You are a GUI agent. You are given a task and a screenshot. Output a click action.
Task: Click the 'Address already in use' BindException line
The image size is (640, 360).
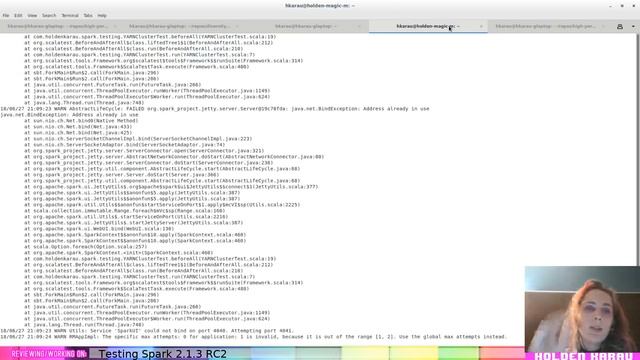pyautogui.click(x=69, y=115)
